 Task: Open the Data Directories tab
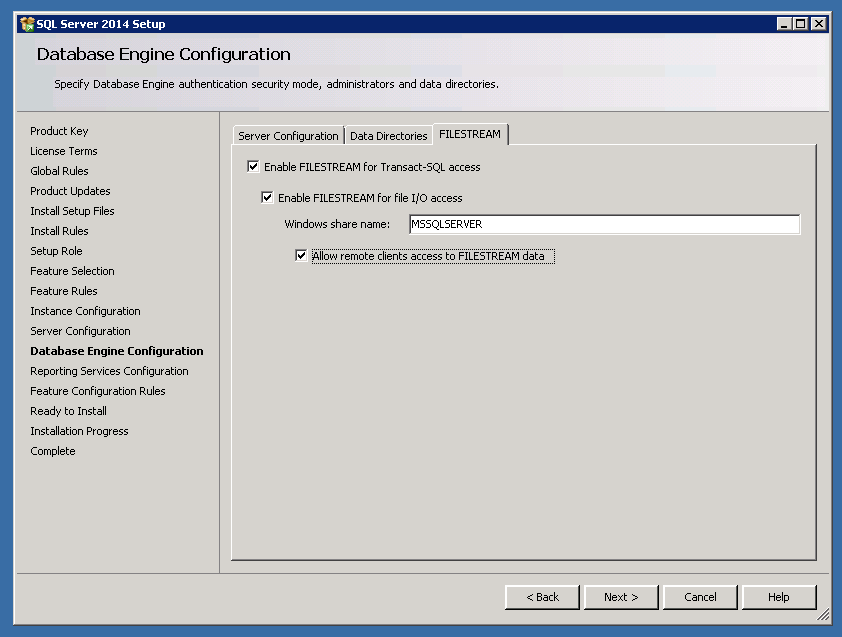coord(388,136)
